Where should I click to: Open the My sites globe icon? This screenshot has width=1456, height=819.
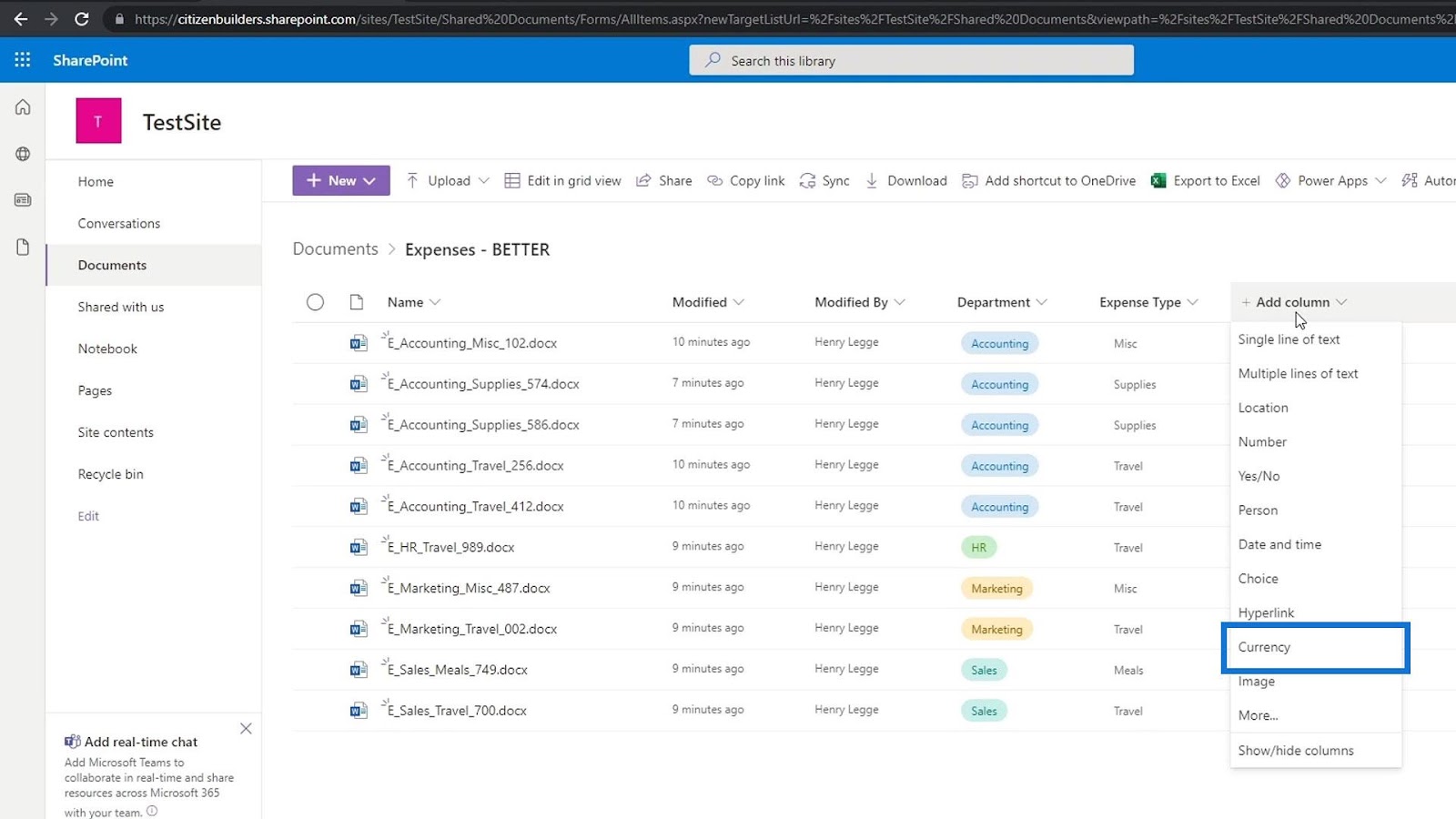[x=23, y=154]
